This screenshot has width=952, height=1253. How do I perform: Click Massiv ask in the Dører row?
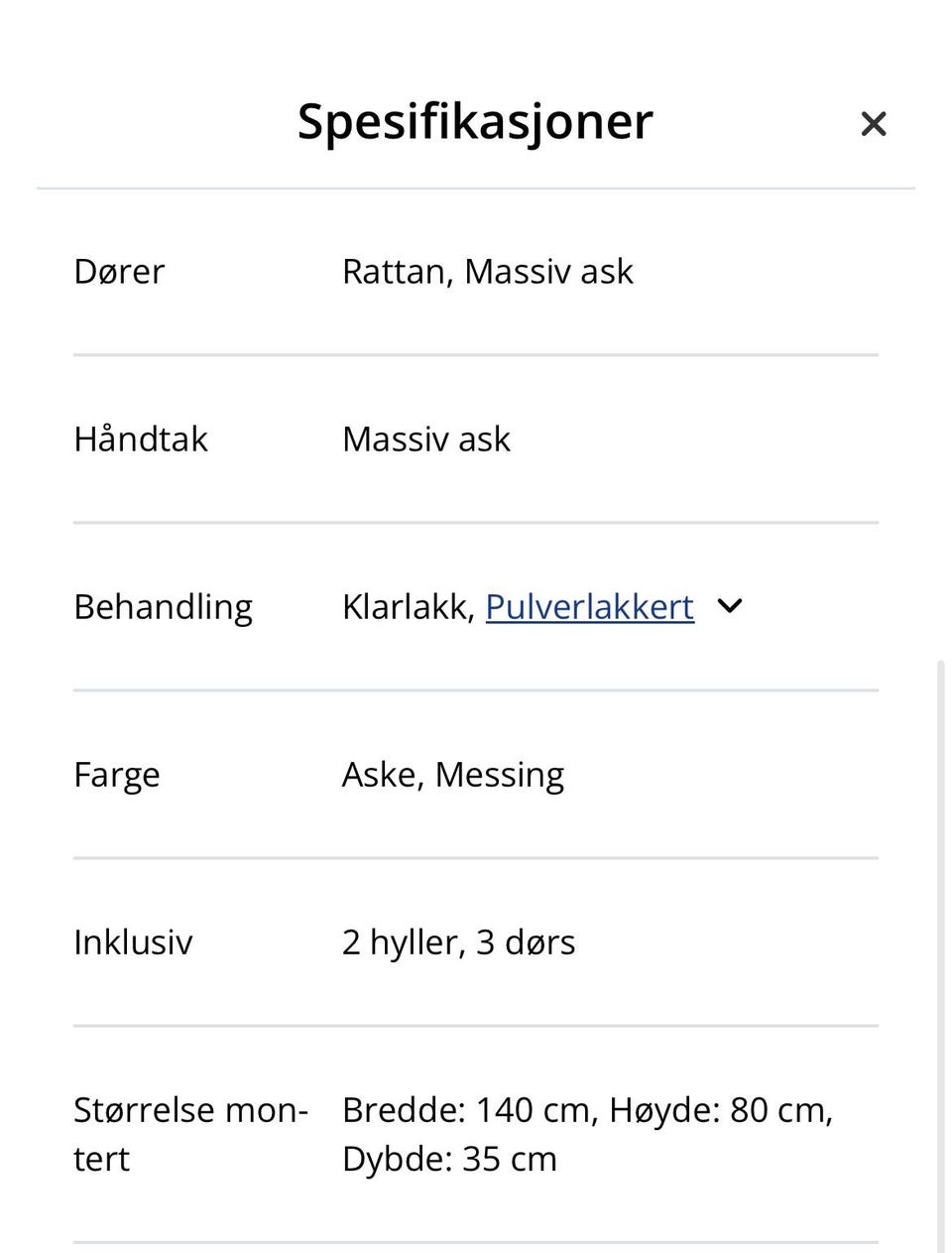tap(548, 271)
